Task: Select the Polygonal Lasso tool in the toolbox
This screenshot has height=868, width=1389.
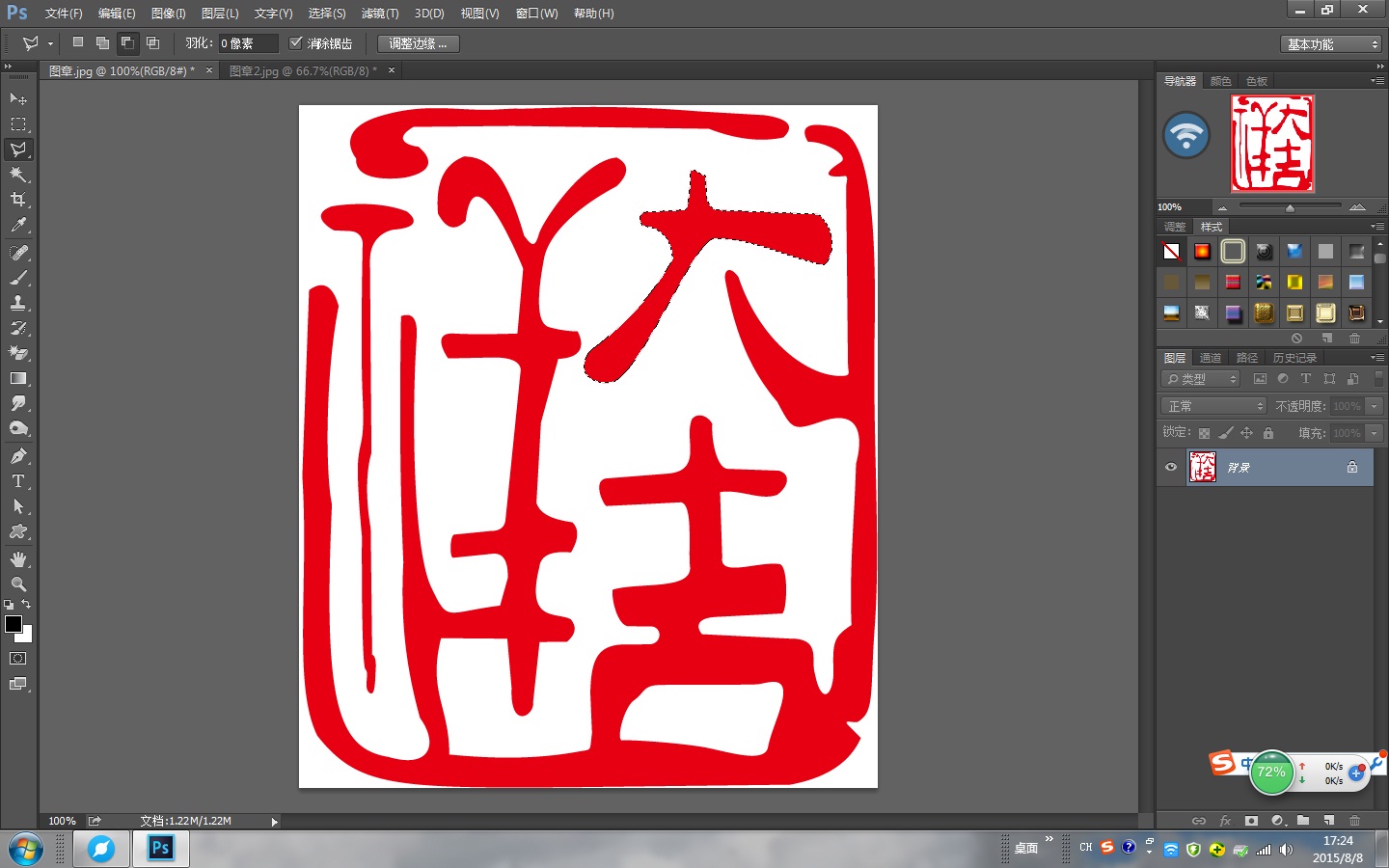Action: pos(18,149)
